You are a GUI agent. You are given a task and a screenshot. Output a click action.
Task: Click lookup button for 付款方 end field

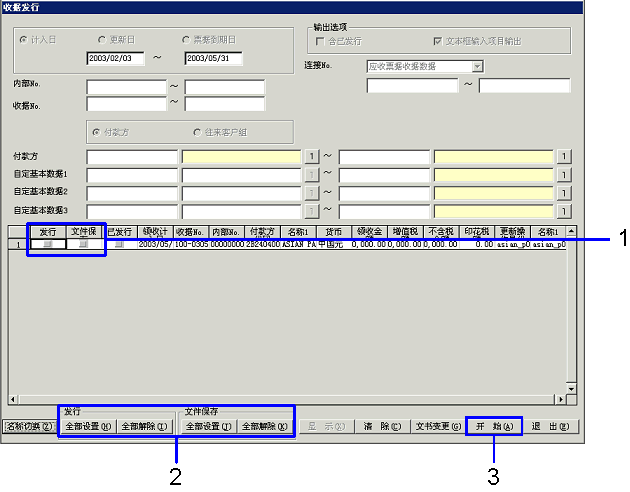[563, 157]
